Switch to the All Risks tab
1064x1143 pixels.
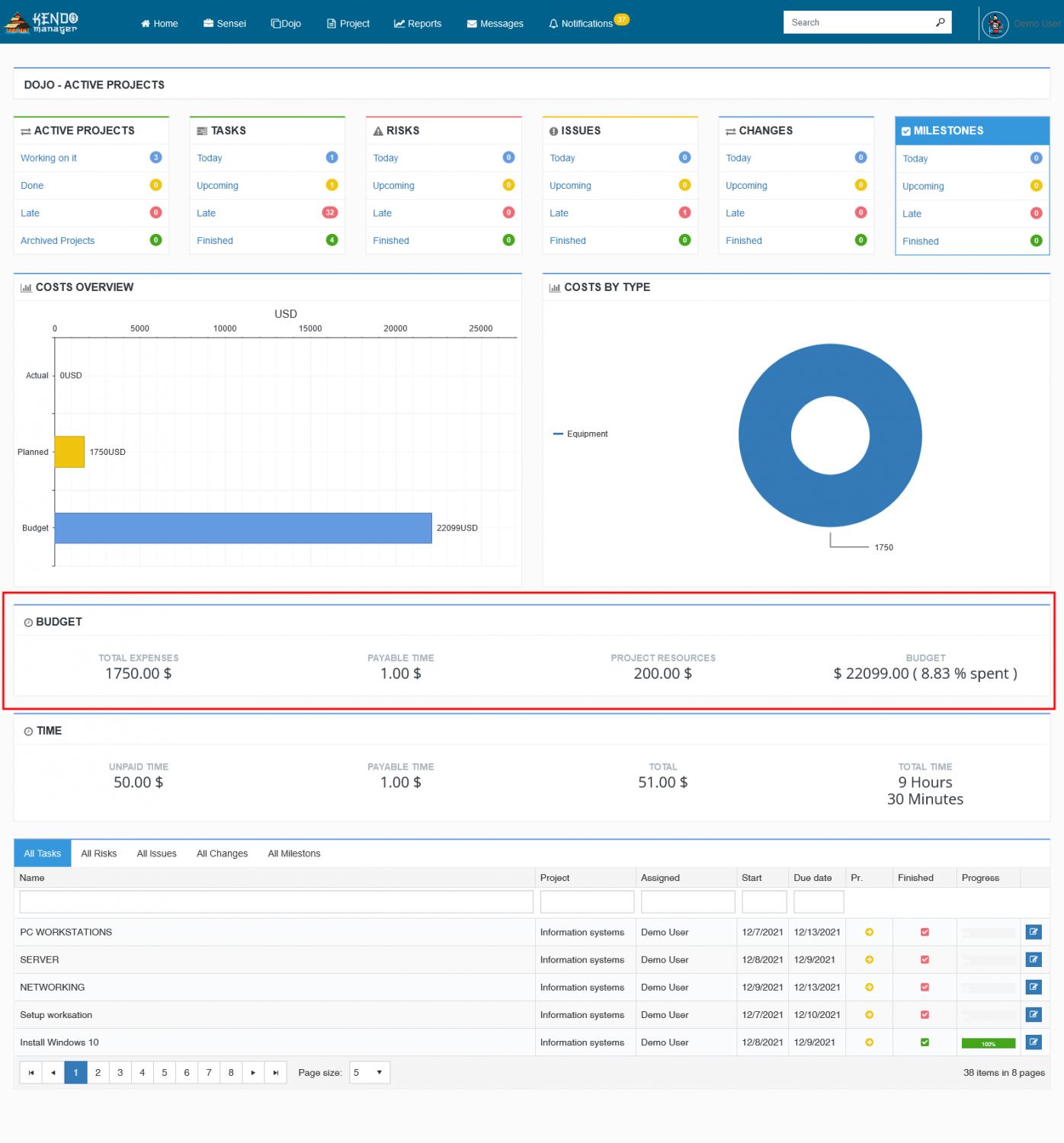(99, 853)
